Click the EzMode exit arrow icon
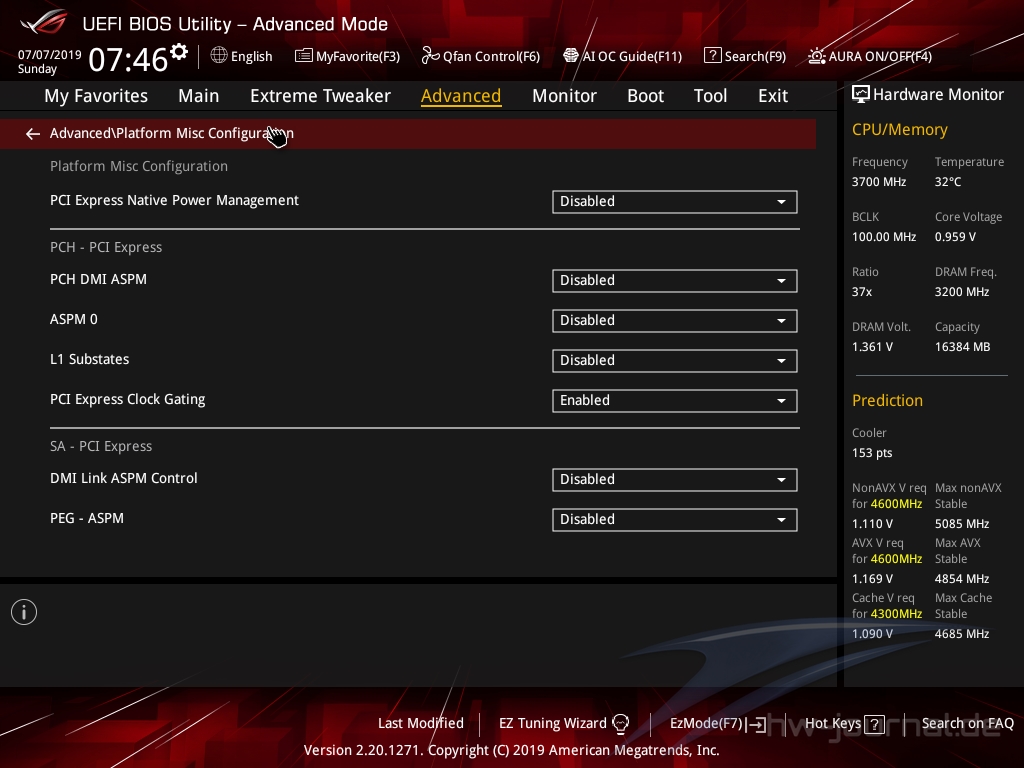 pos(756,724)
